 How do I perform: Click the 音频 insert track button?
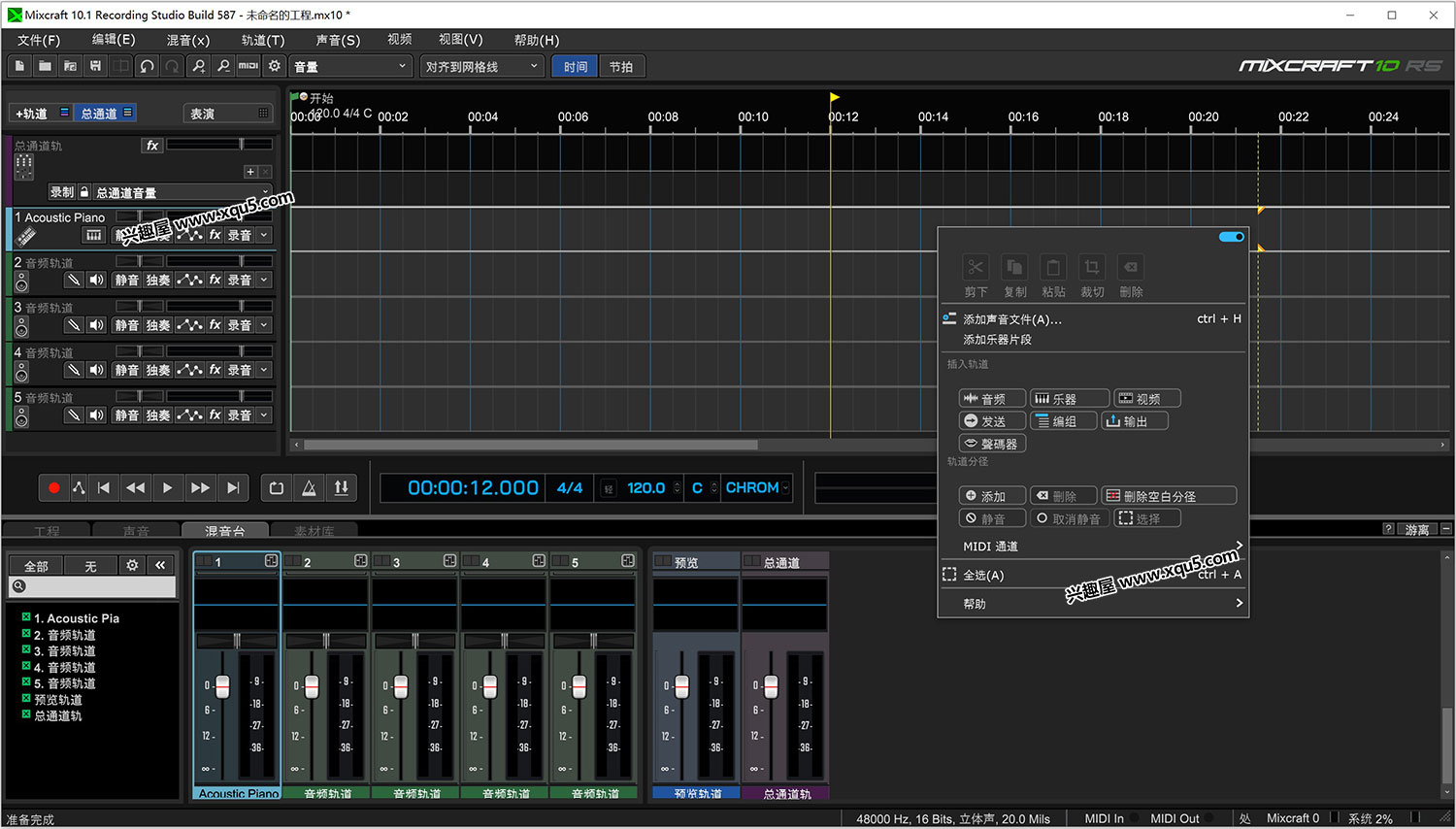992,398
